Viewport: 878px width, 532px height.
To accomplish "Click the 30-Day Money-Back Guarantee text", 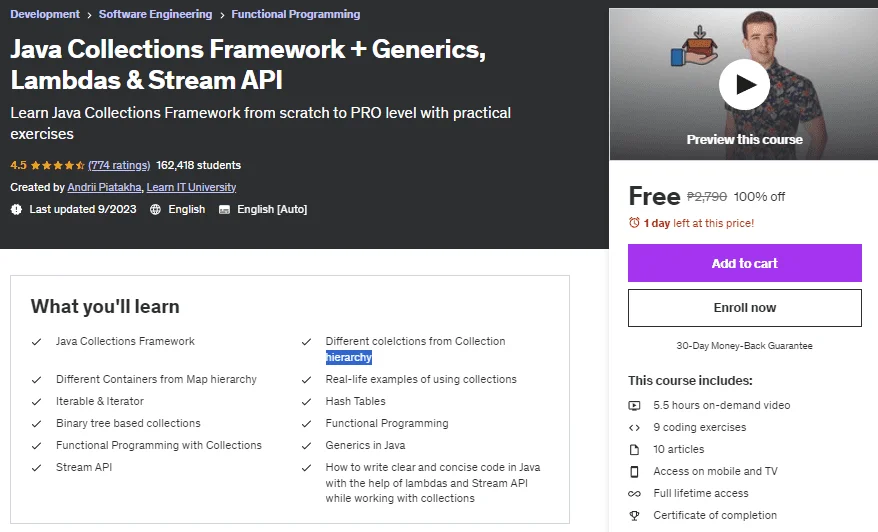I will click(x=744, y=346).
